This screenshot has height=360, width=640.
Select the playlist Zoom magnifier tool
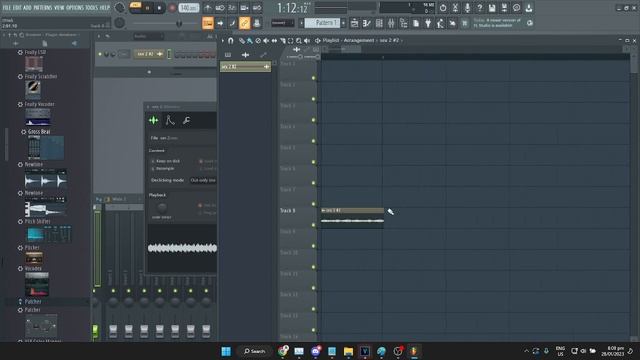click(x=299, y=40)
